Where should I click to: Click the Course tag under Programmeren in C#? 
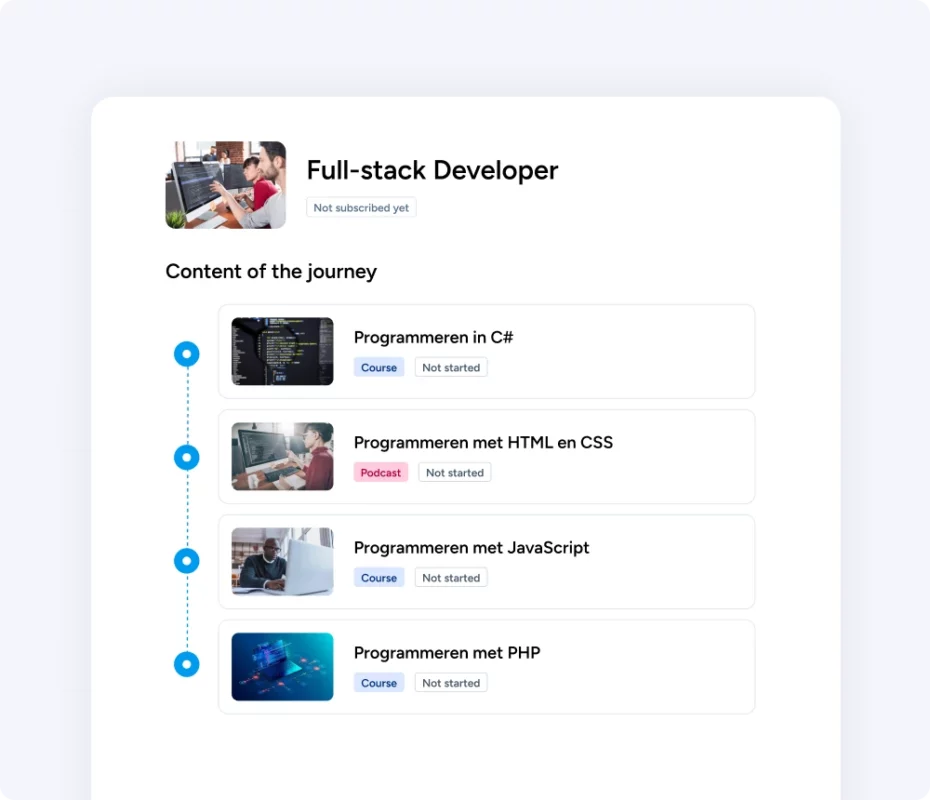(379, 368)
